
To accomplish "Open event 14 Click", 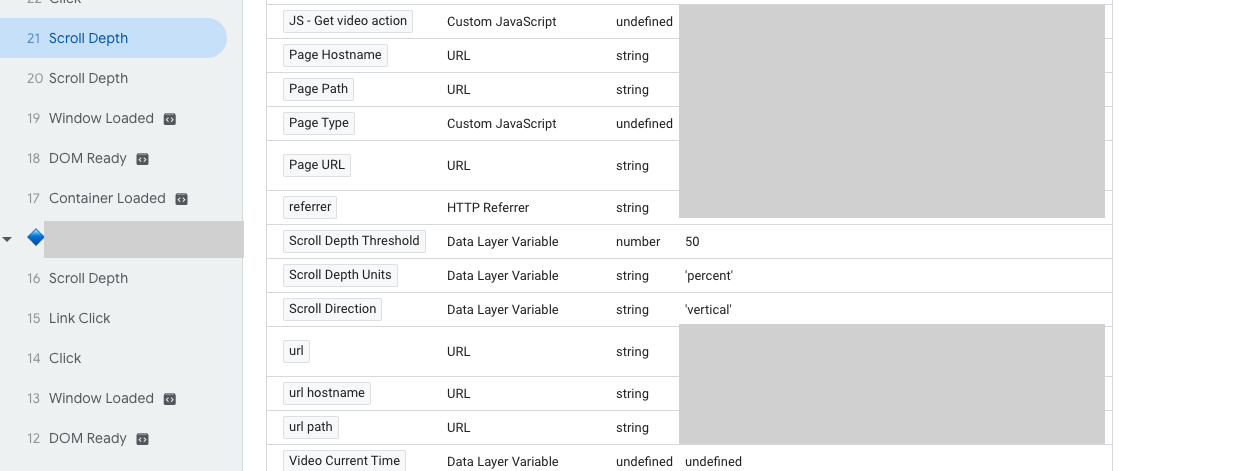I will (65, 358).
